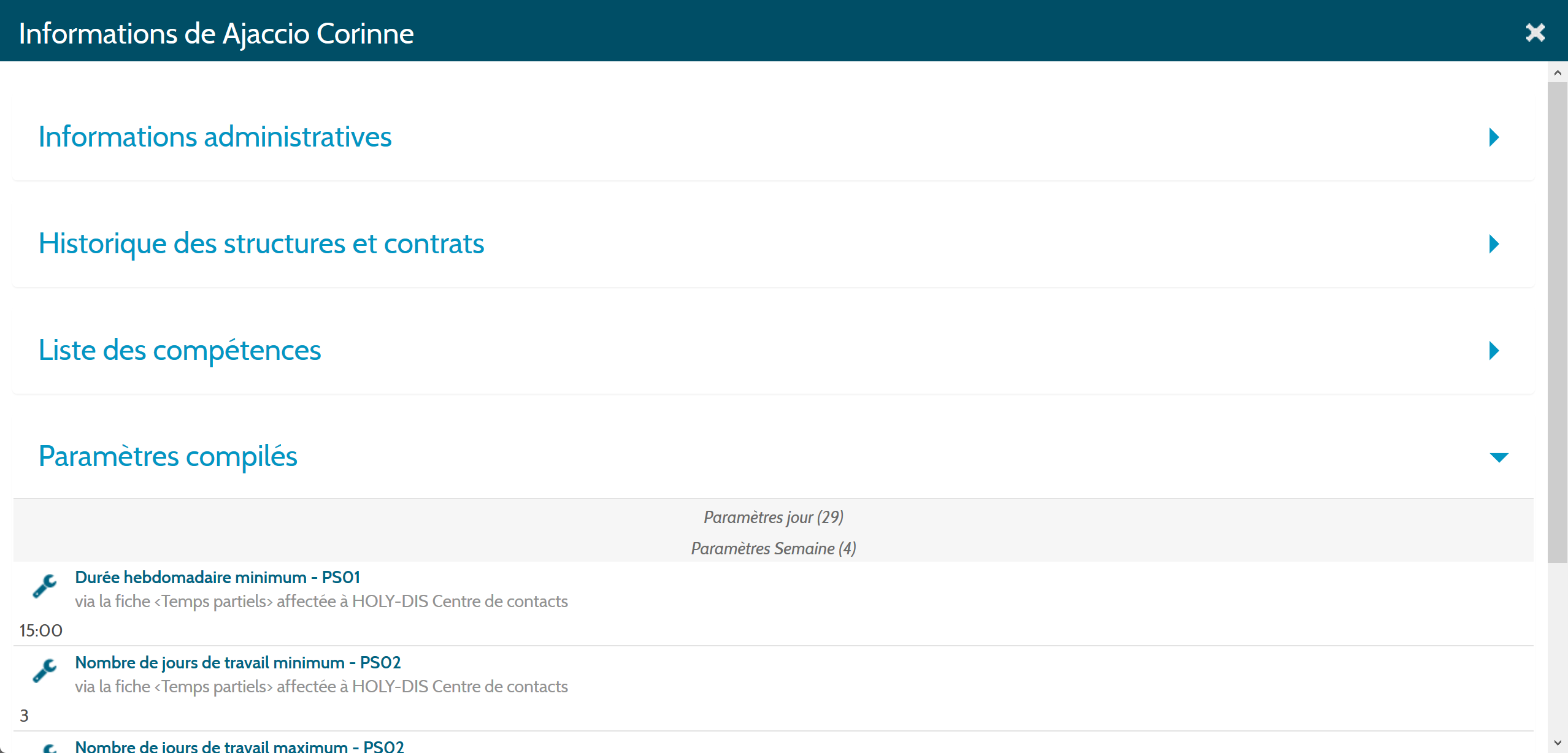Click the scrollbar down arrow

1558,743
